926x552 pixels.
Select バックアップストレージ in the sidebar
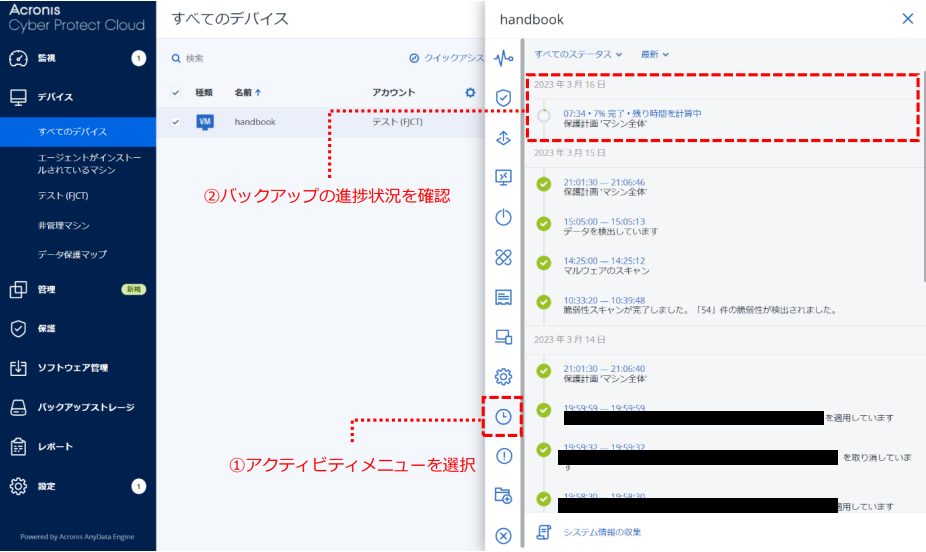85,407
